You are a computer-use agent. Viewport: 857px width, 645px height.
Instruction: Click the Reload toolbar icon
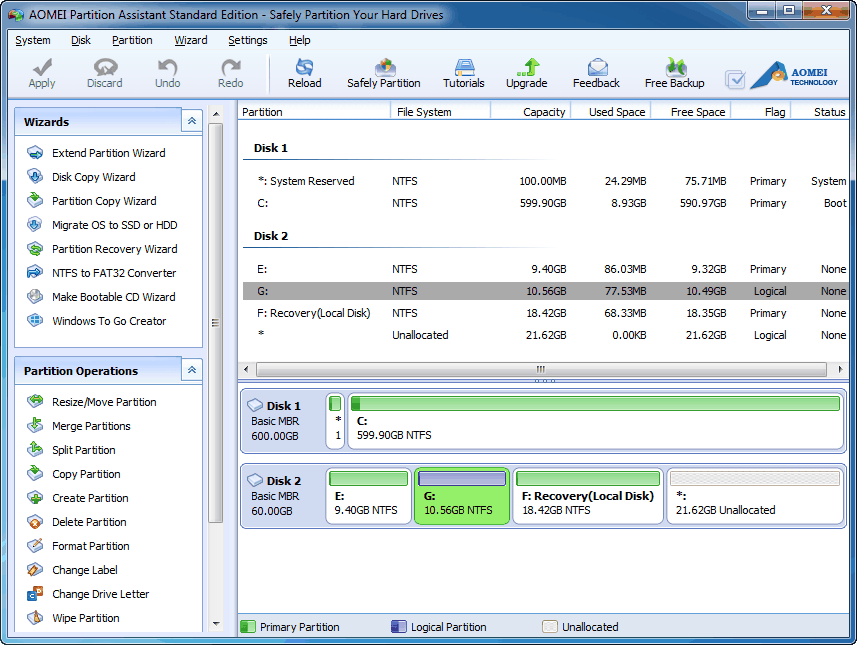tap(304, 73)
